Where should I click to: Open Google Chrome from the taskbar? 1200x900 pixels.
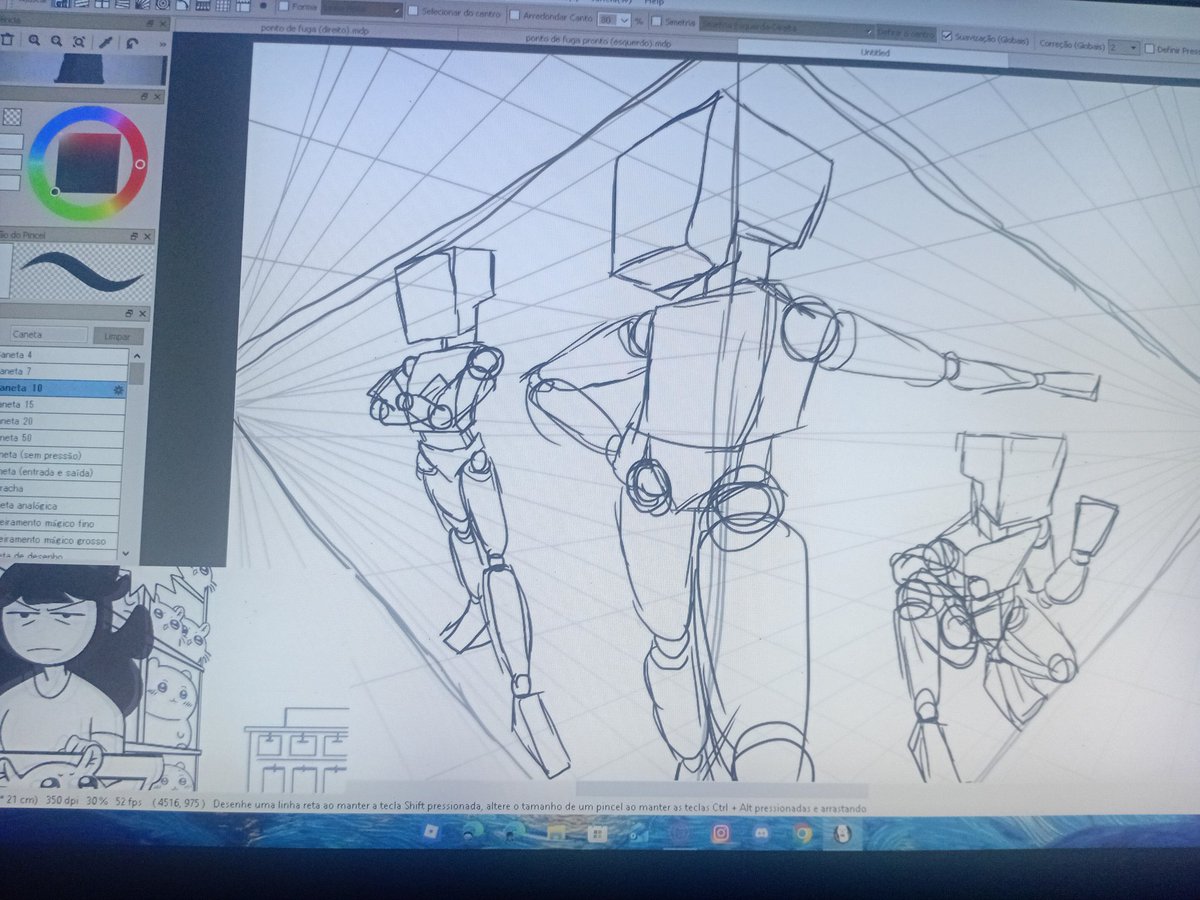pyautogui.click(x=803, y=832)
